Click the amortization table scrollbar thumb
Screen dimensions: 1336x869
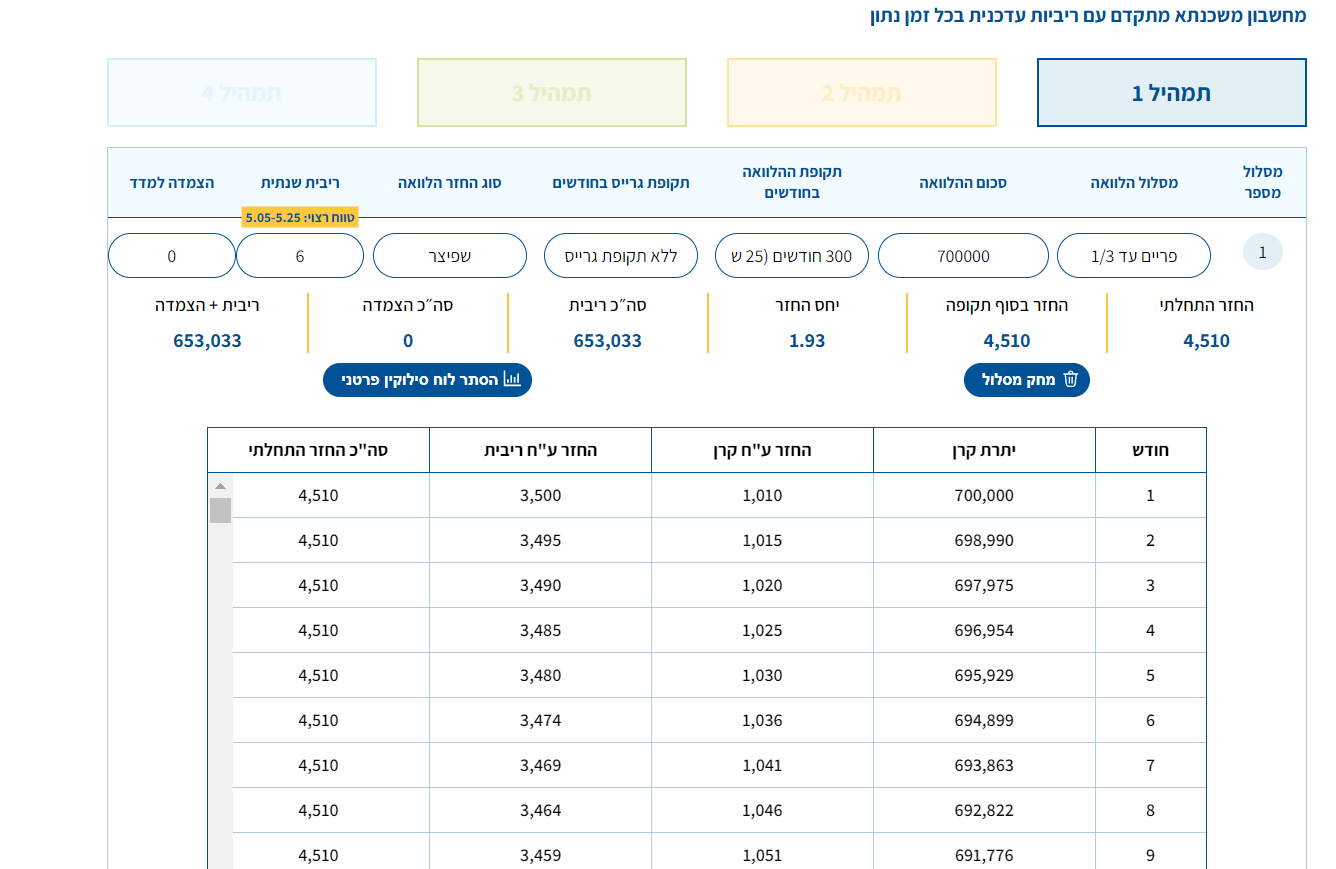(220, 510)
